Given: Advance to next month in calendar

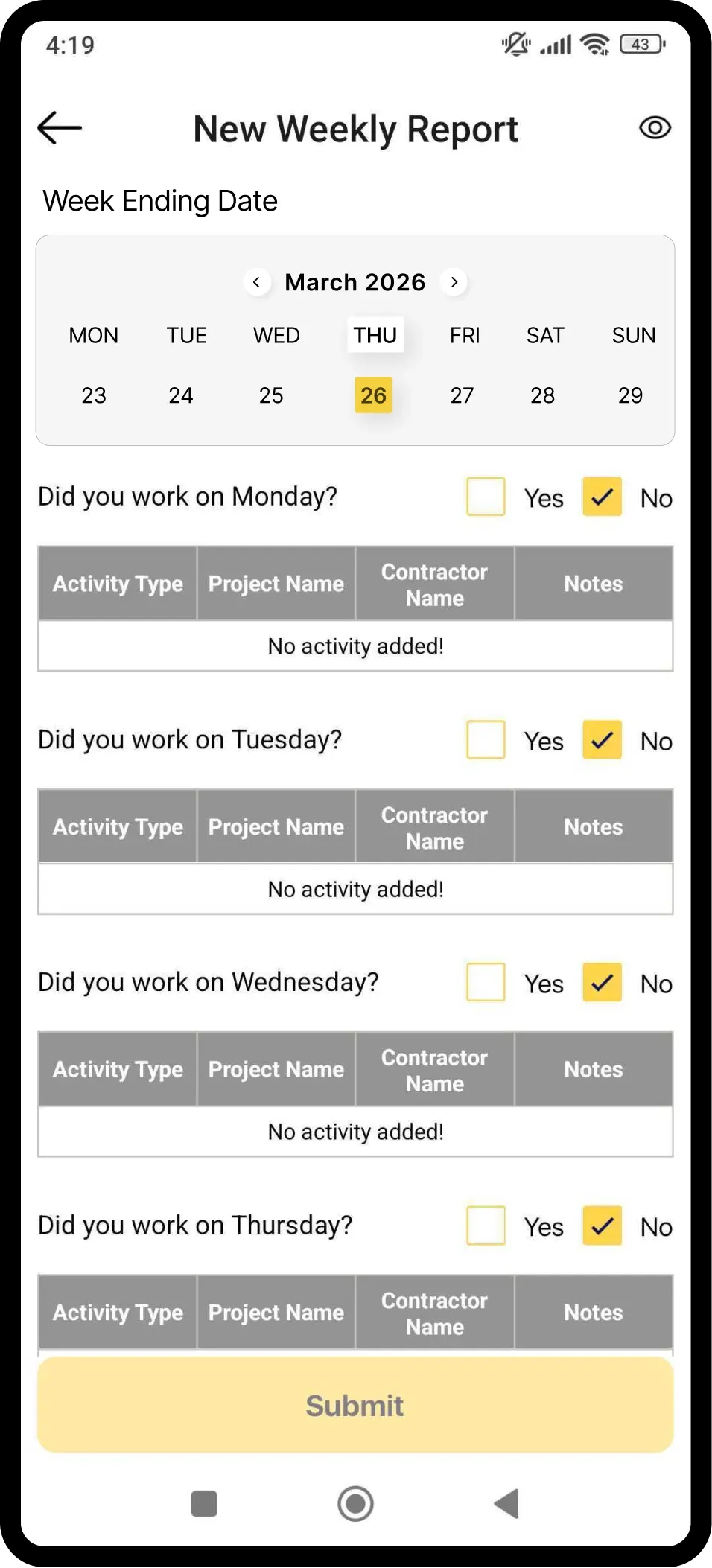Looking at the screenshot, I should (454, 282).
